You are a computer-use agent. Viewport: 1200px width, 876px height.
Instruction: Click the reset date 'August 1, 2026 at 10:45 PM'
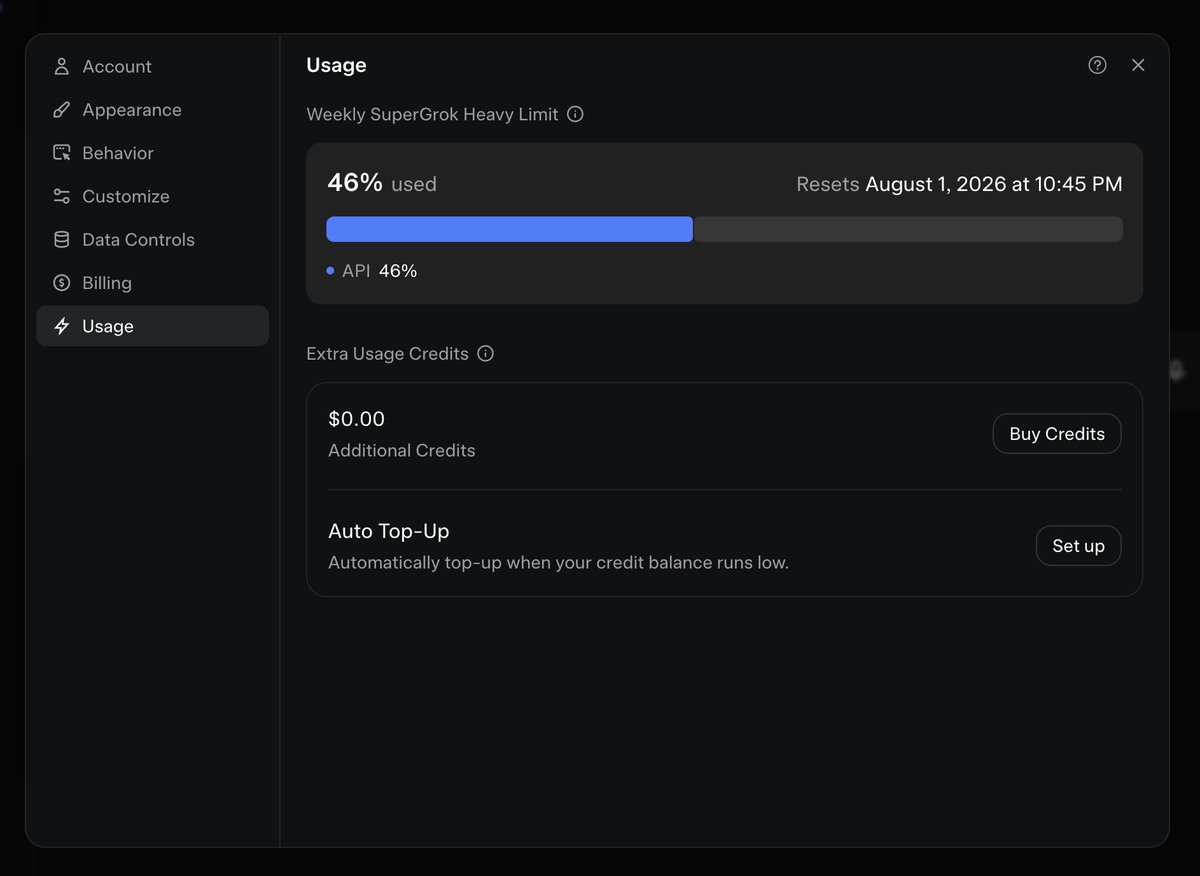[x=994, y=184]
